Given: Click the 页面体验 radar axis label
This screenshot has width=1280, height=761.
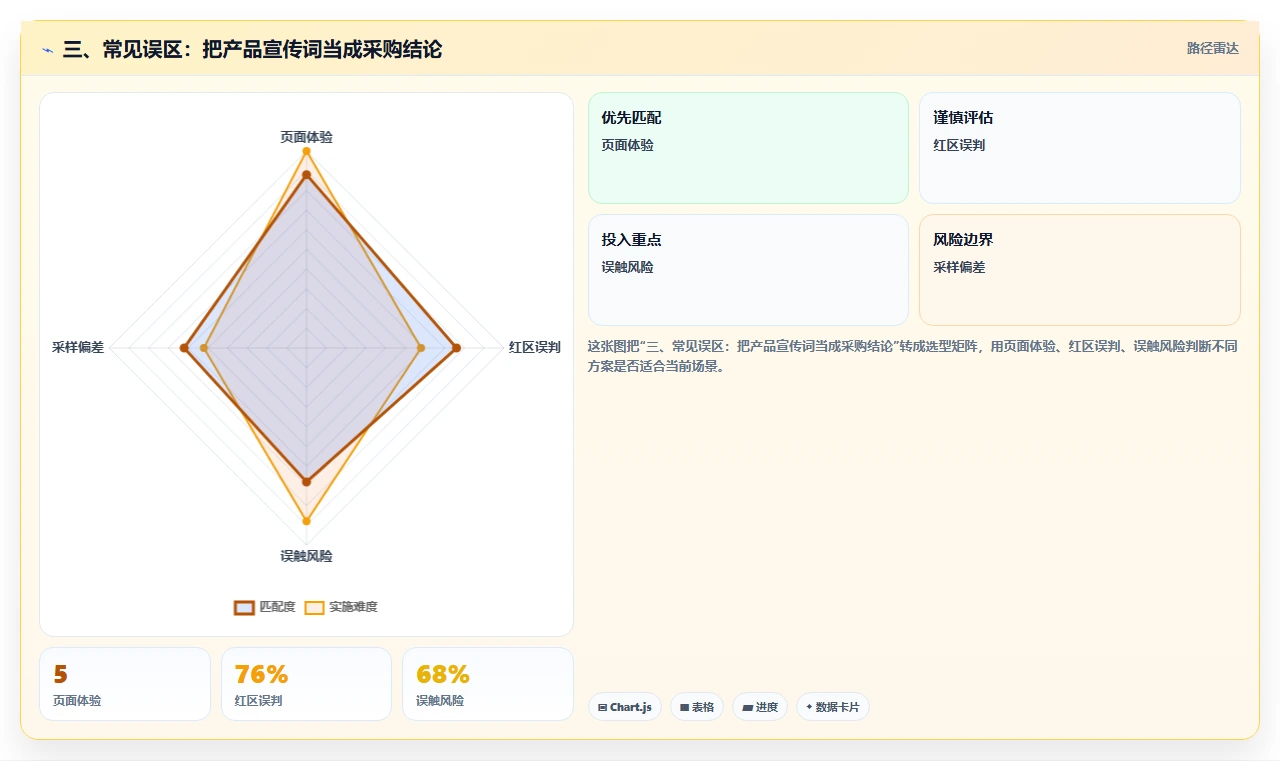Looking at the screenshot, I should point(306,137).
